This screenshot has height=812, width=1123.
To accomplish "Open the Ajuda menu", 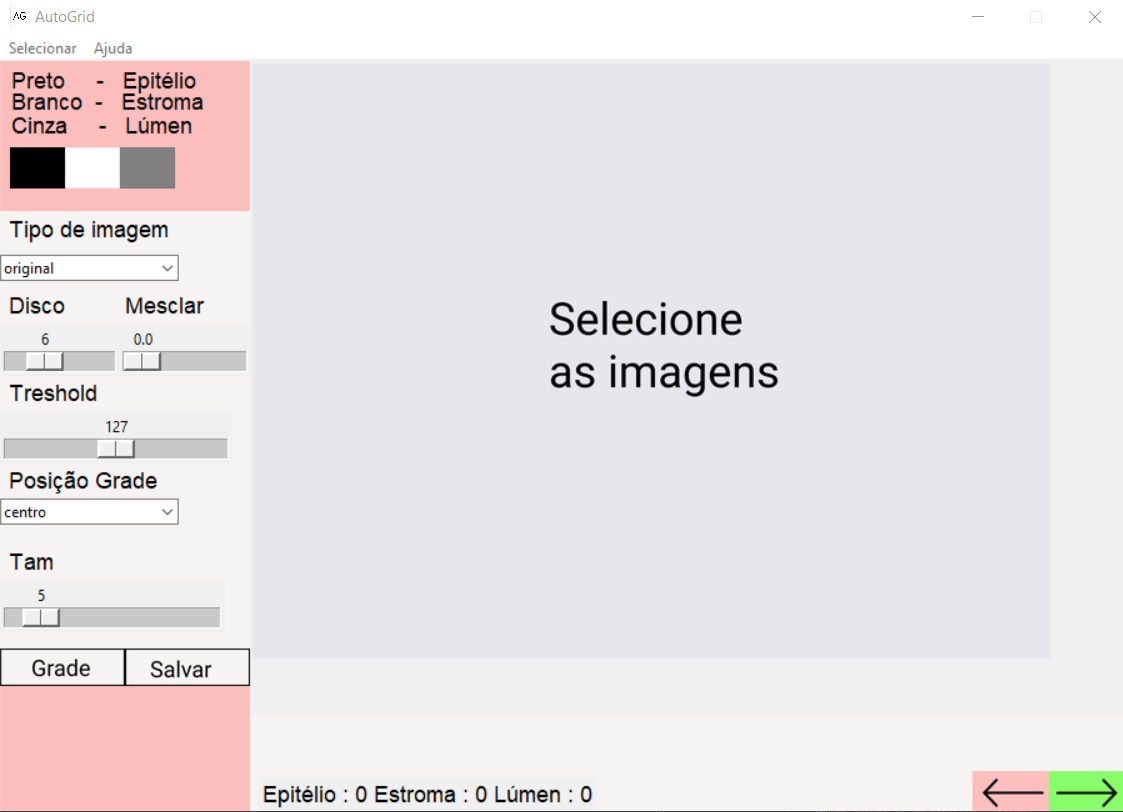I will (113, 48).
